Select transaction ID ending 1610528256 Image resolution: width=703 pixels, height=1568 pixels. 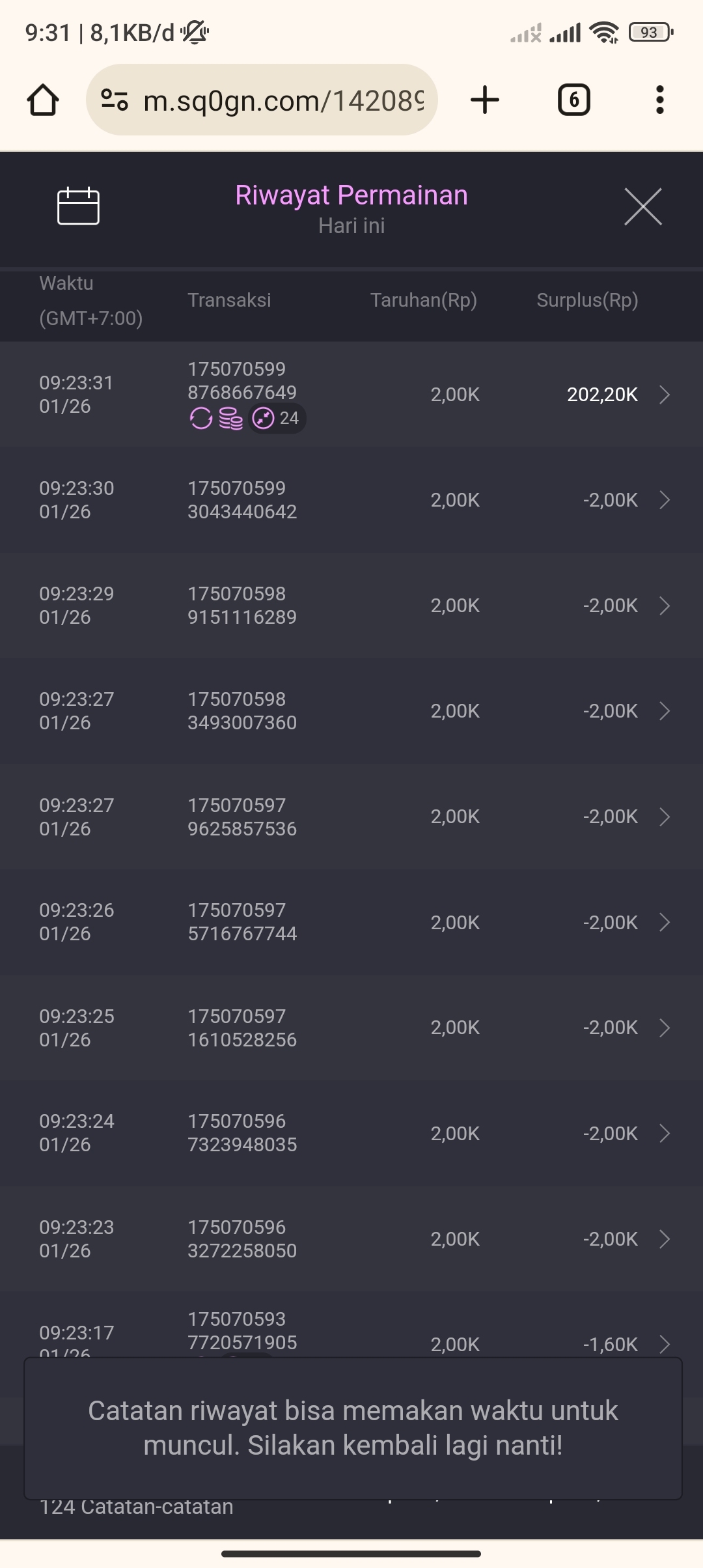[242, 1028]
